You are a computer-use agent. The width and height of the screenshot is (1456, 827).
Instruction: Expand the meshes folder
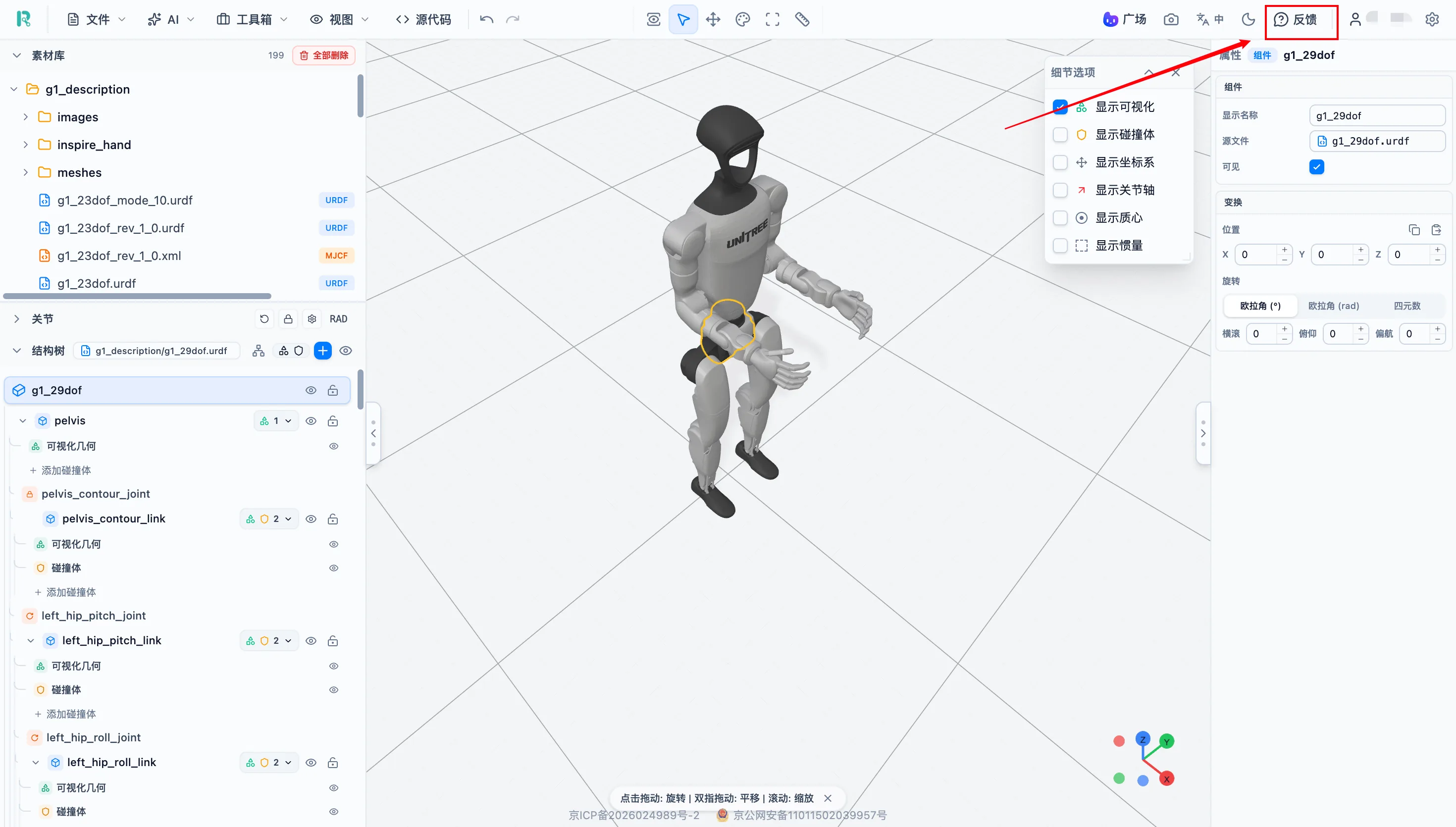(x=25, y=173)
